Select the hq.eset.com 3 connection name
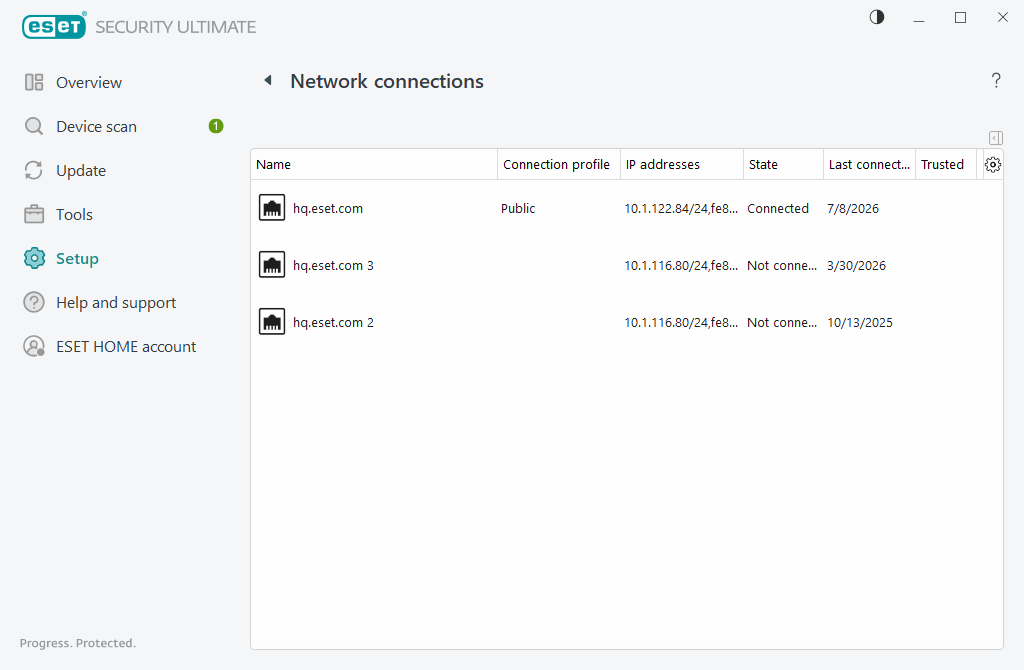Image resolution: width=1024 pixels, height=670 pixels. click(333, 265)
